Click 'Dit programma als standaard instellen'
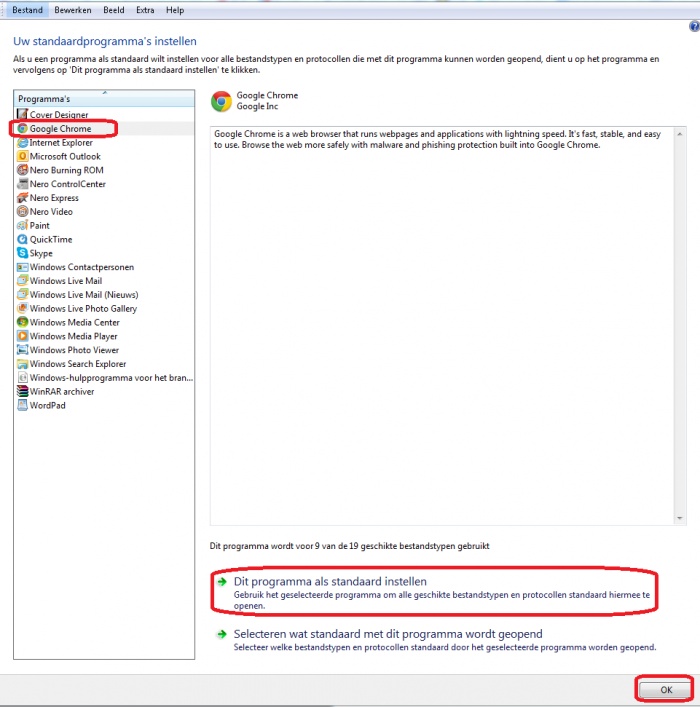Image resolution: width=700 pixels, height=707 pixels. coord(330,582)
